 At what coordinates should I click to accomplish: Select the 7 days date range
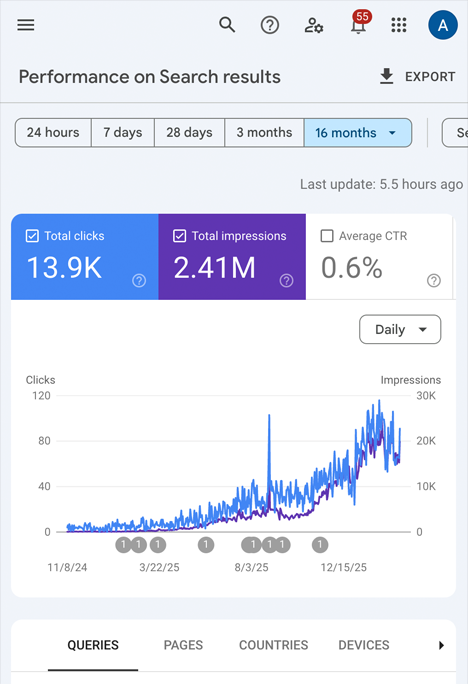123,132
